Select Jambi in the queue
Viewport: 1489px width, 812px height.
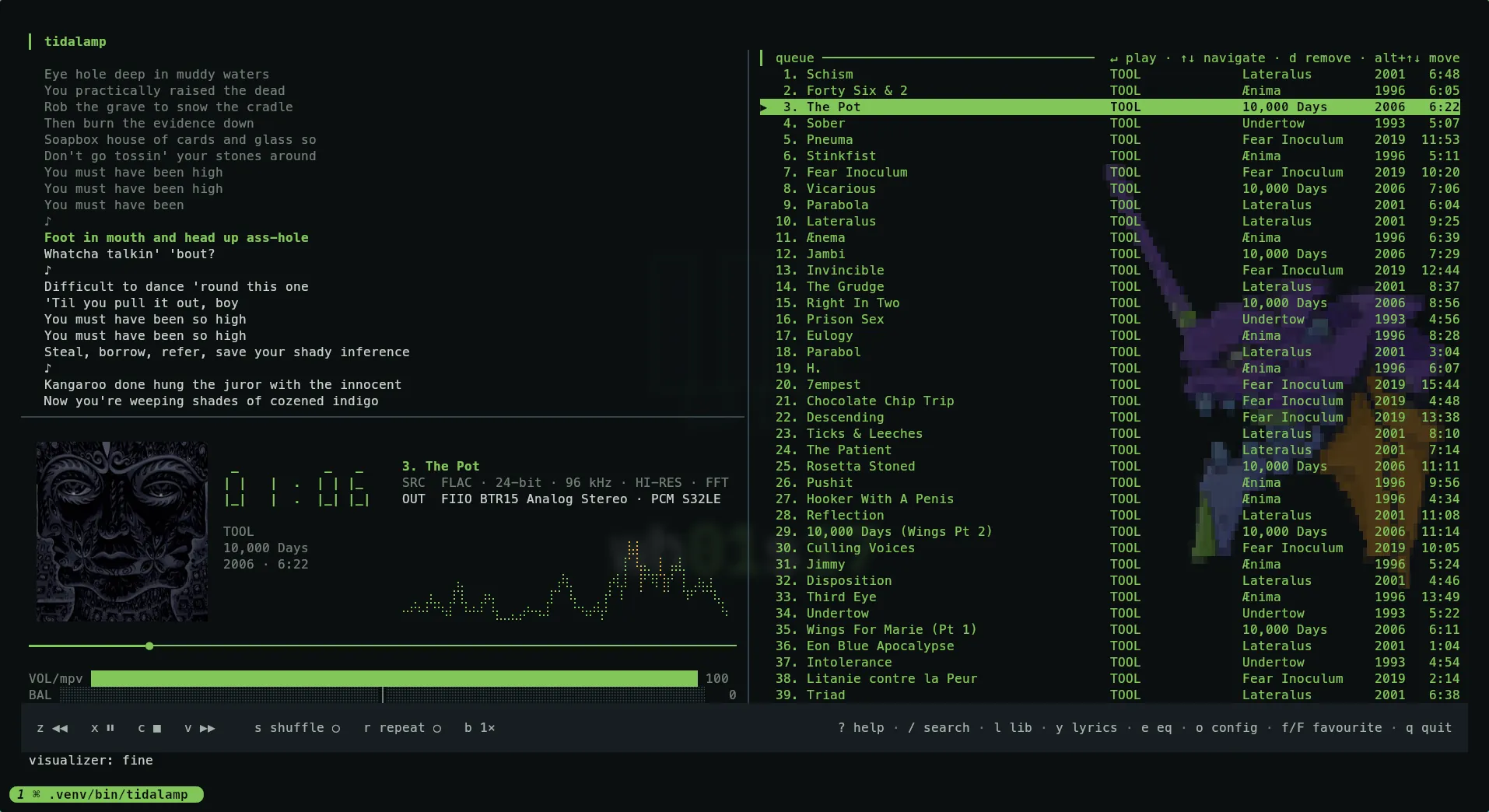coord(1110,254)
